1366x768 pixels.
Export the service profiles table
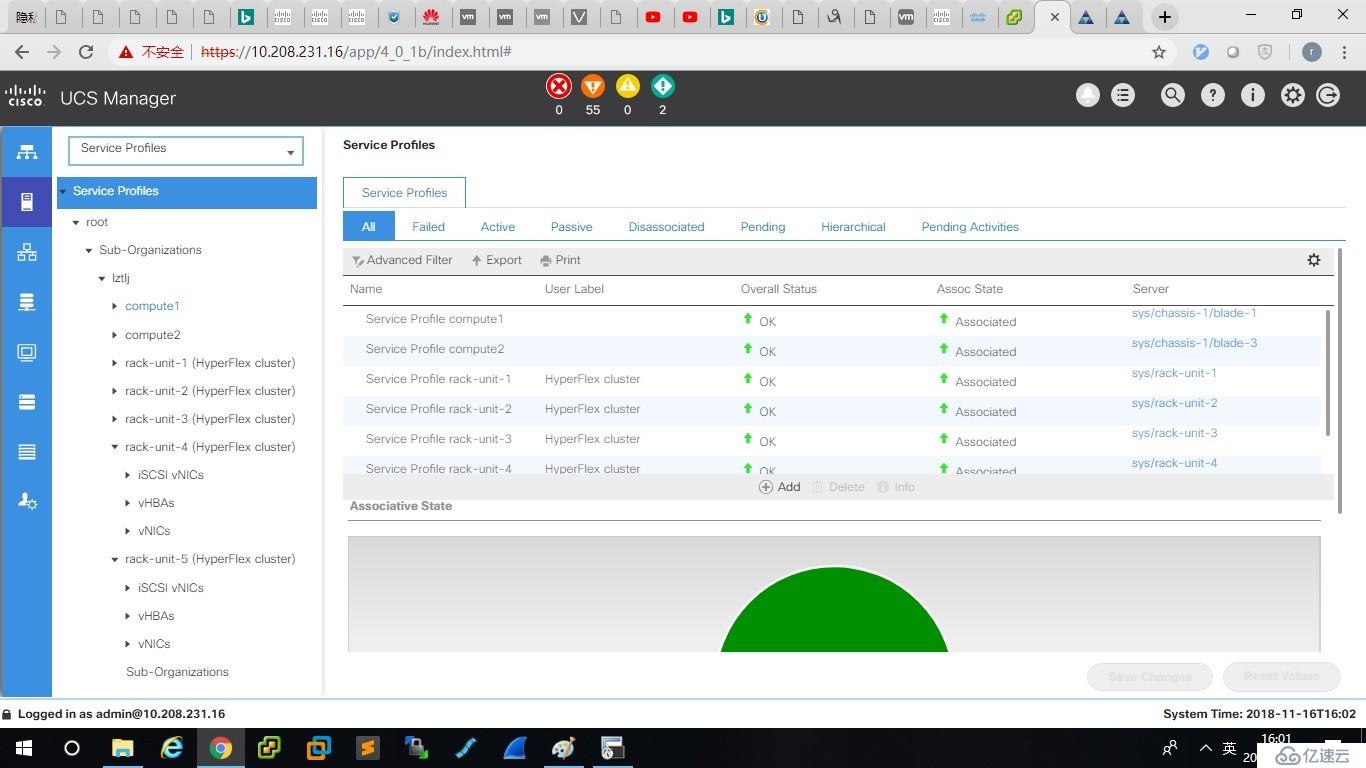click(497, 260)
